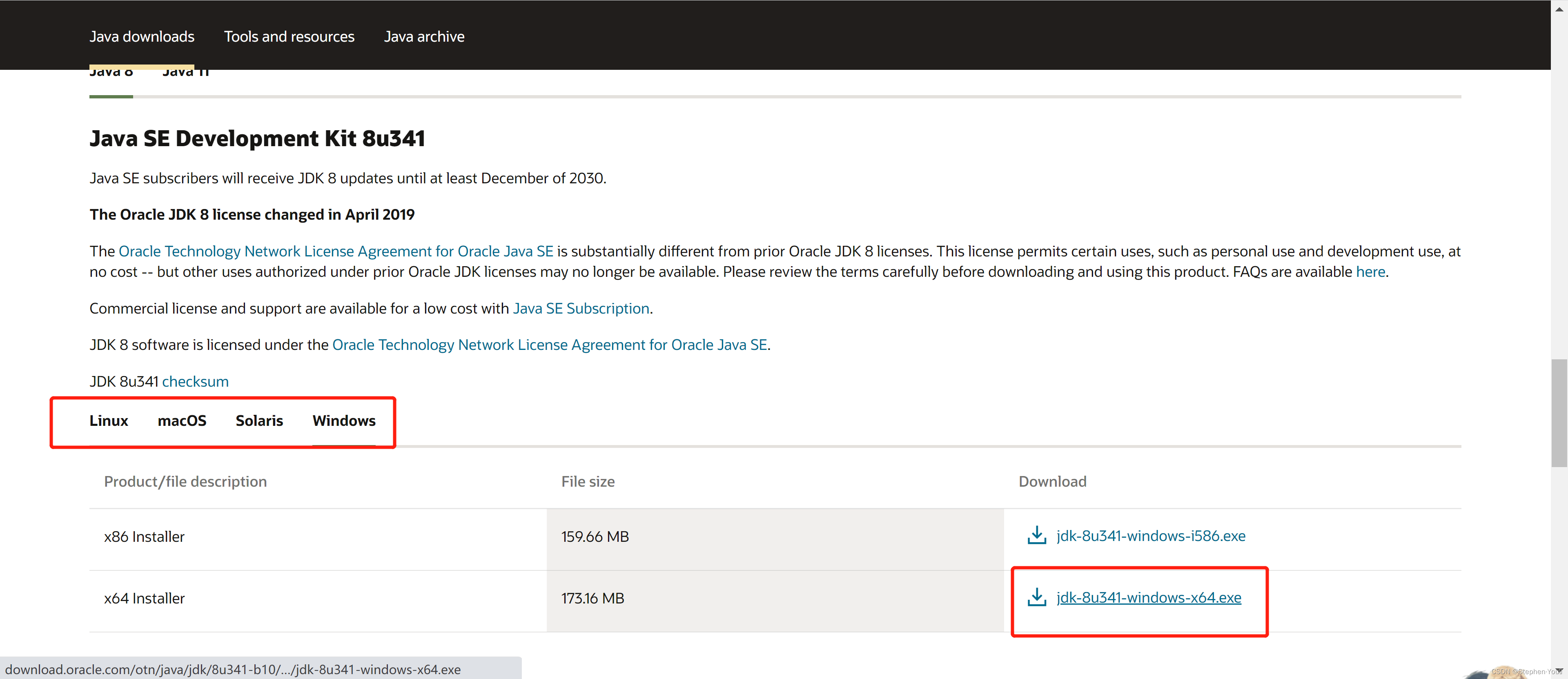Download jdk-8u341-windows-x64.exe file link

click(x=1148, y=597)
